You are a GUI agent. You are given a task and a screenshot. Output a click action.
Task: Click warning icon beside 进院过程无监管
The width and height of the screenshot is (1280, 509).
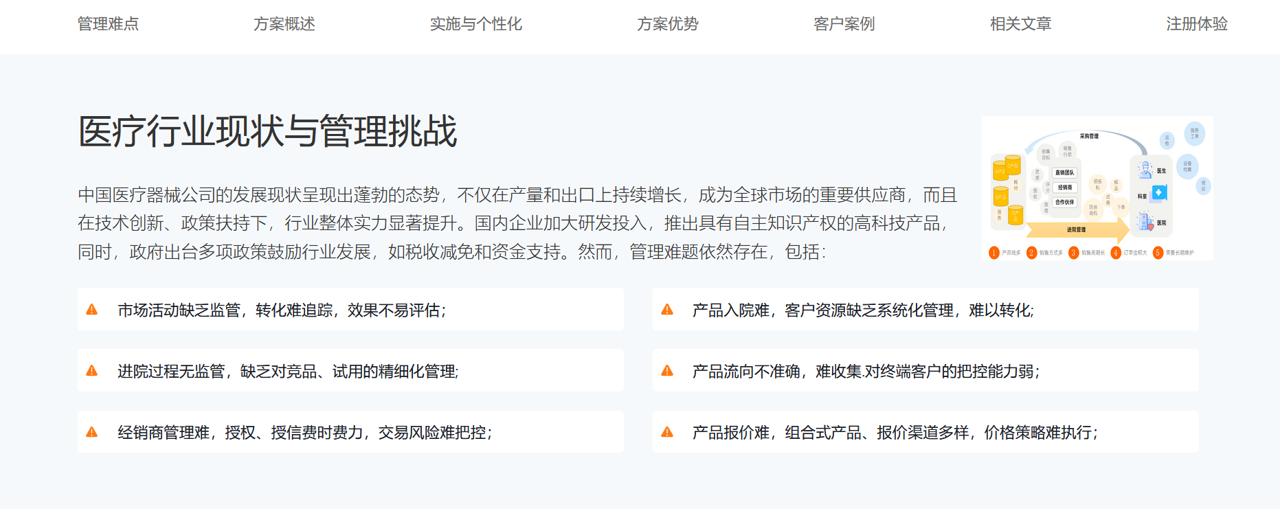coord(92,371)
